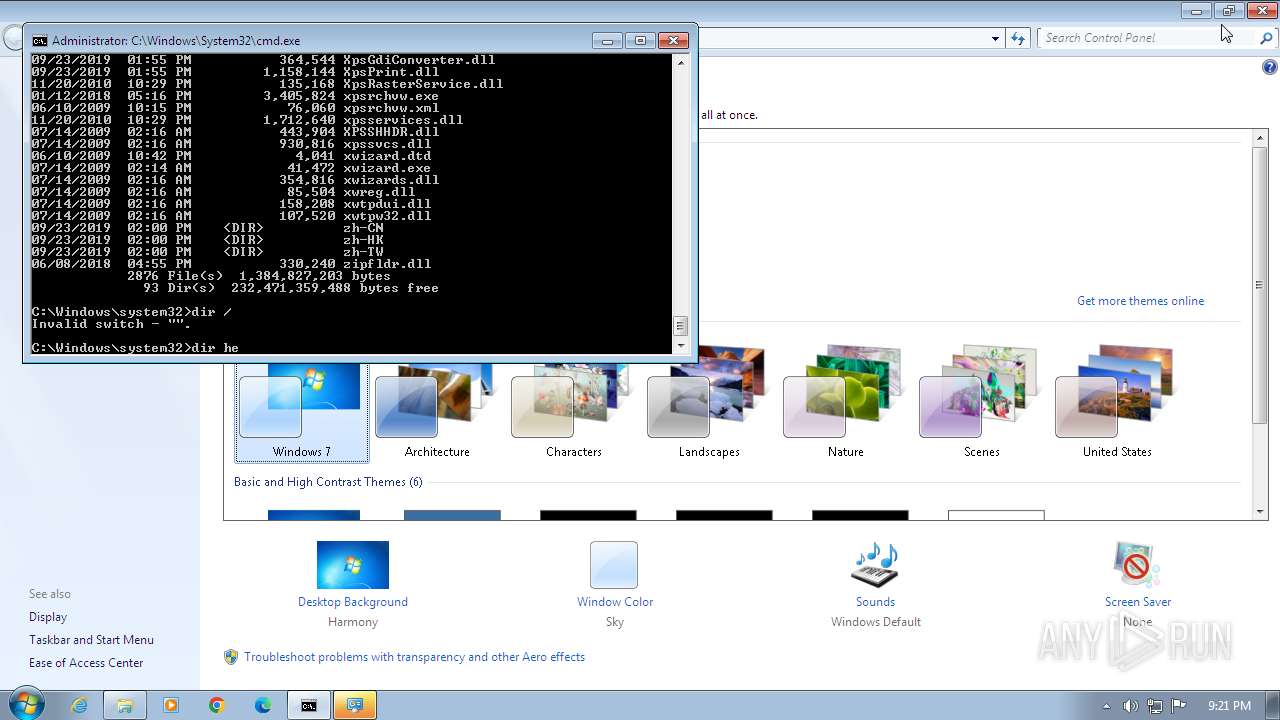Image resolution: width=1280 pixels, height=720 pixels.
Task: Open Action Center flag tray icon
Action: 1179,706
